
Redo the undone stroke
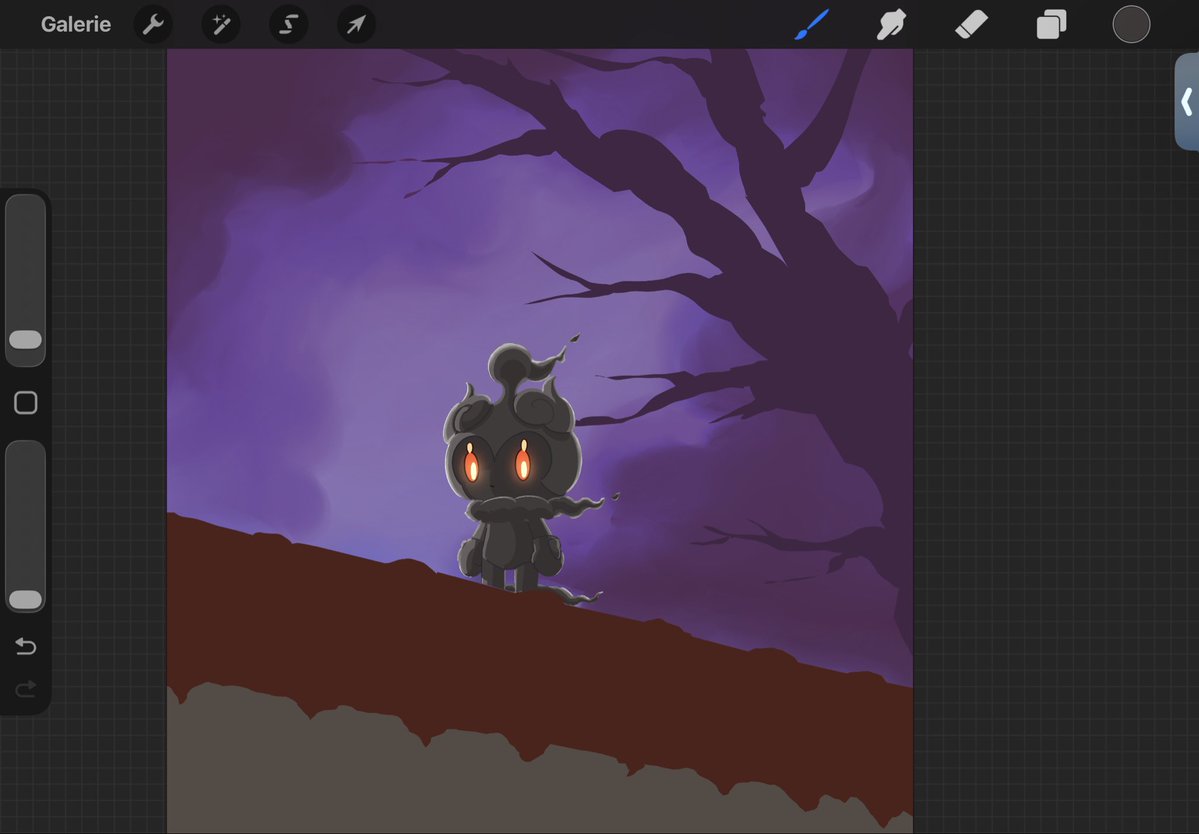pos(25,690)
